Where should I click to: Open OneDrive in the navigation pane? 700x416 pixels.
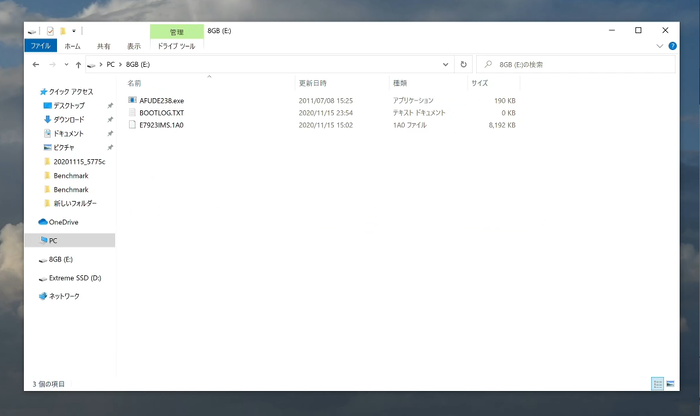pyautogui.click(x=63, y=222)
